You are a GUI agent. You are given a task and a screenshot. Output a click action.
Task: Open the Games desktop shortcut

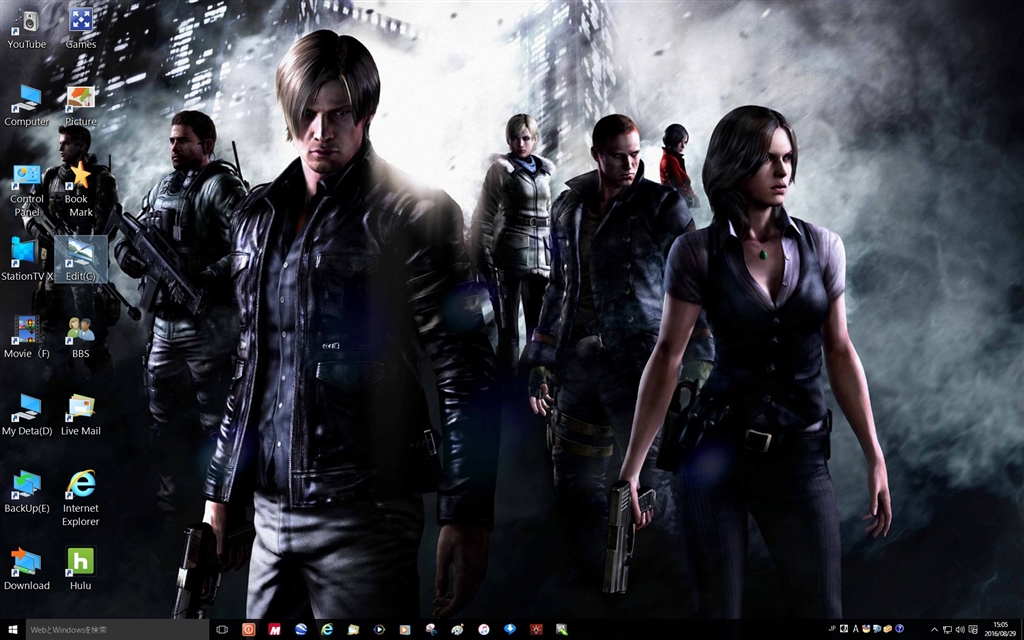tap(80, 29)
